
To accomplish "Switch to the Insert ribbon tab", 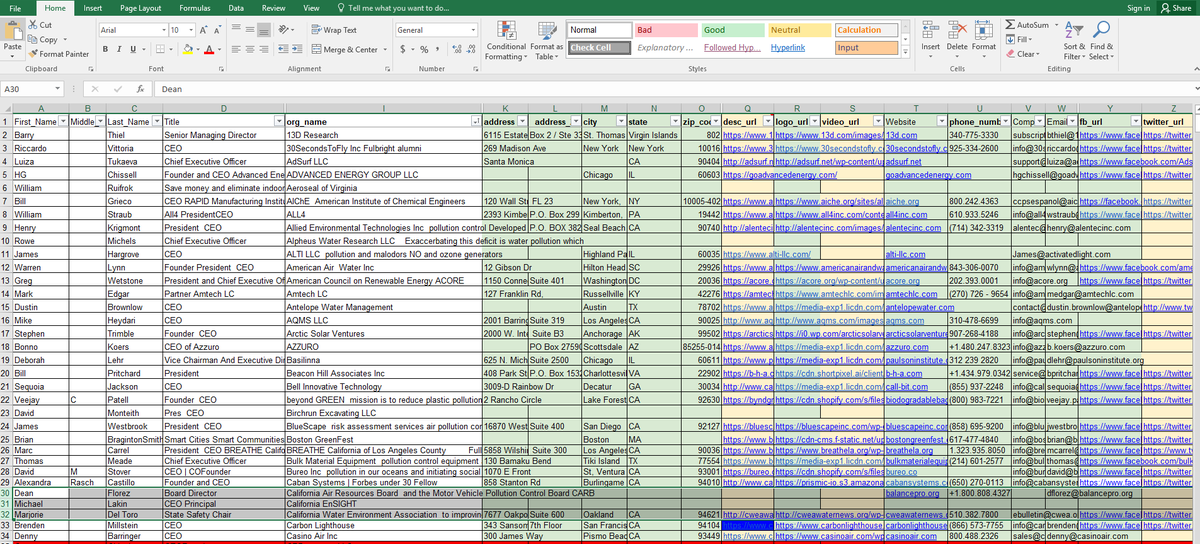I will (x=92, y=8).
